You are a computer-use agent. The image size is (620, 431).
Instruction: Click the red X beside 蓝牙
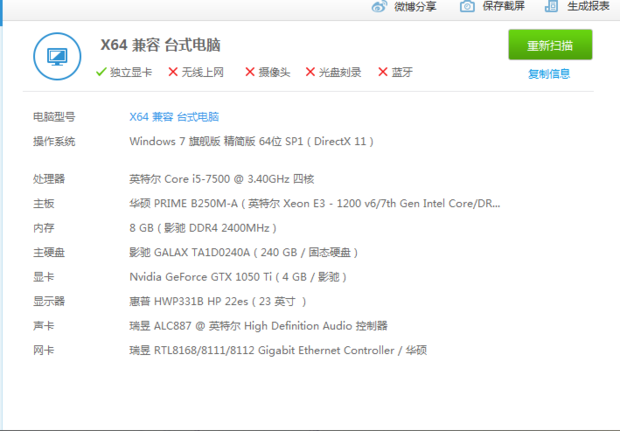(383, 72)
